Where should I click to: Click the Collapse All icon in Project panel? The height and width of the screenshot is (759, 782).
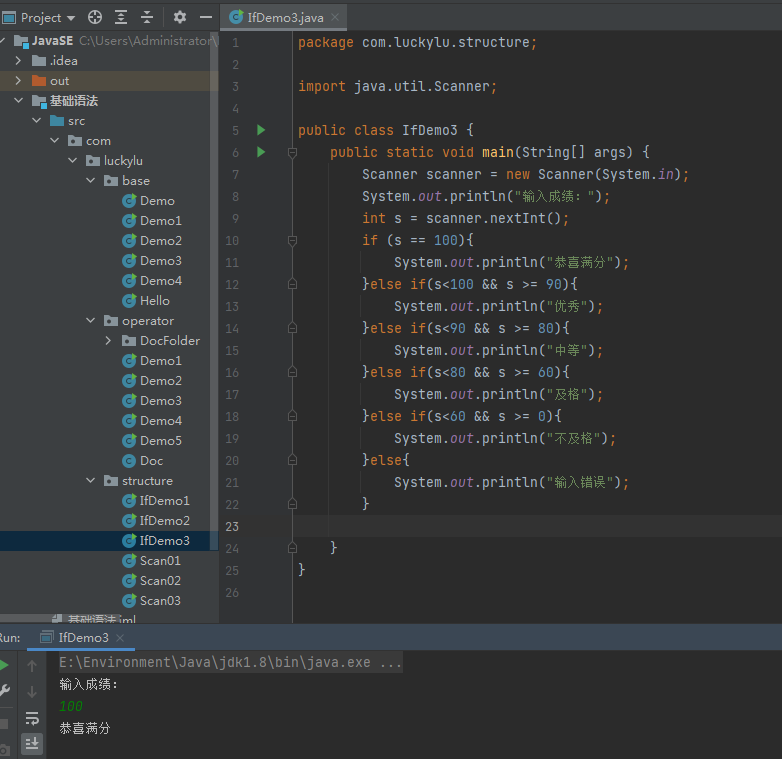(x=147, y=17)
